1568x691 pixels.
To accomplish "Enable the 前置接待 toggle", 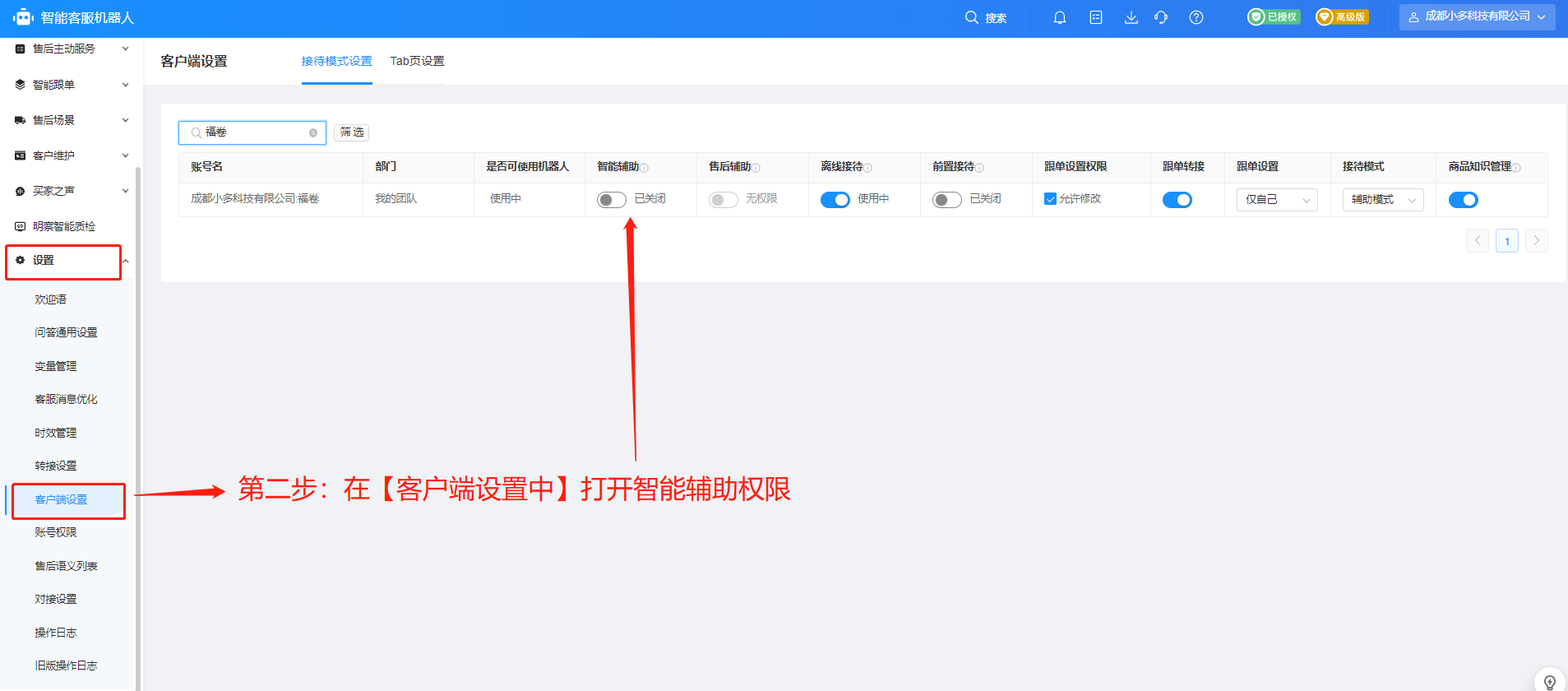I will (947, 200).
